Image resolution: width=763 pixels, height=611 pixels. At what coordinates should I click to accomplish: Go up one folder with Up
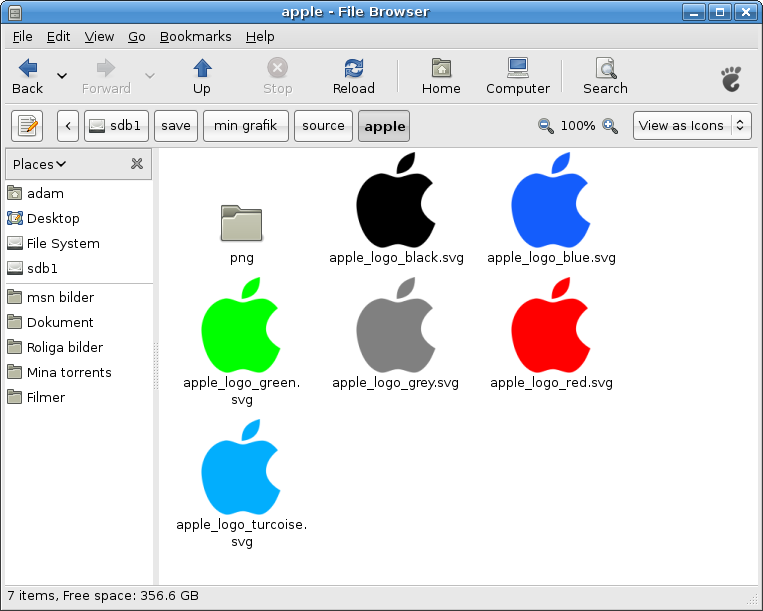click(x=202, y=76)
